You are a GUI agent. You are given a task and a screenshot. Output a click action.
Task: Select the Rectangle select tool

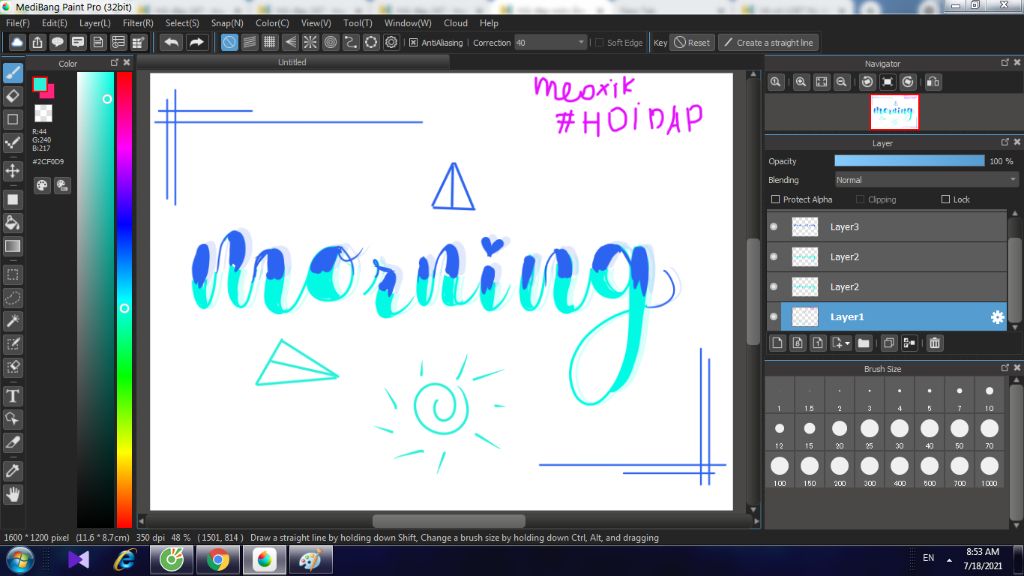pos(12,275)
